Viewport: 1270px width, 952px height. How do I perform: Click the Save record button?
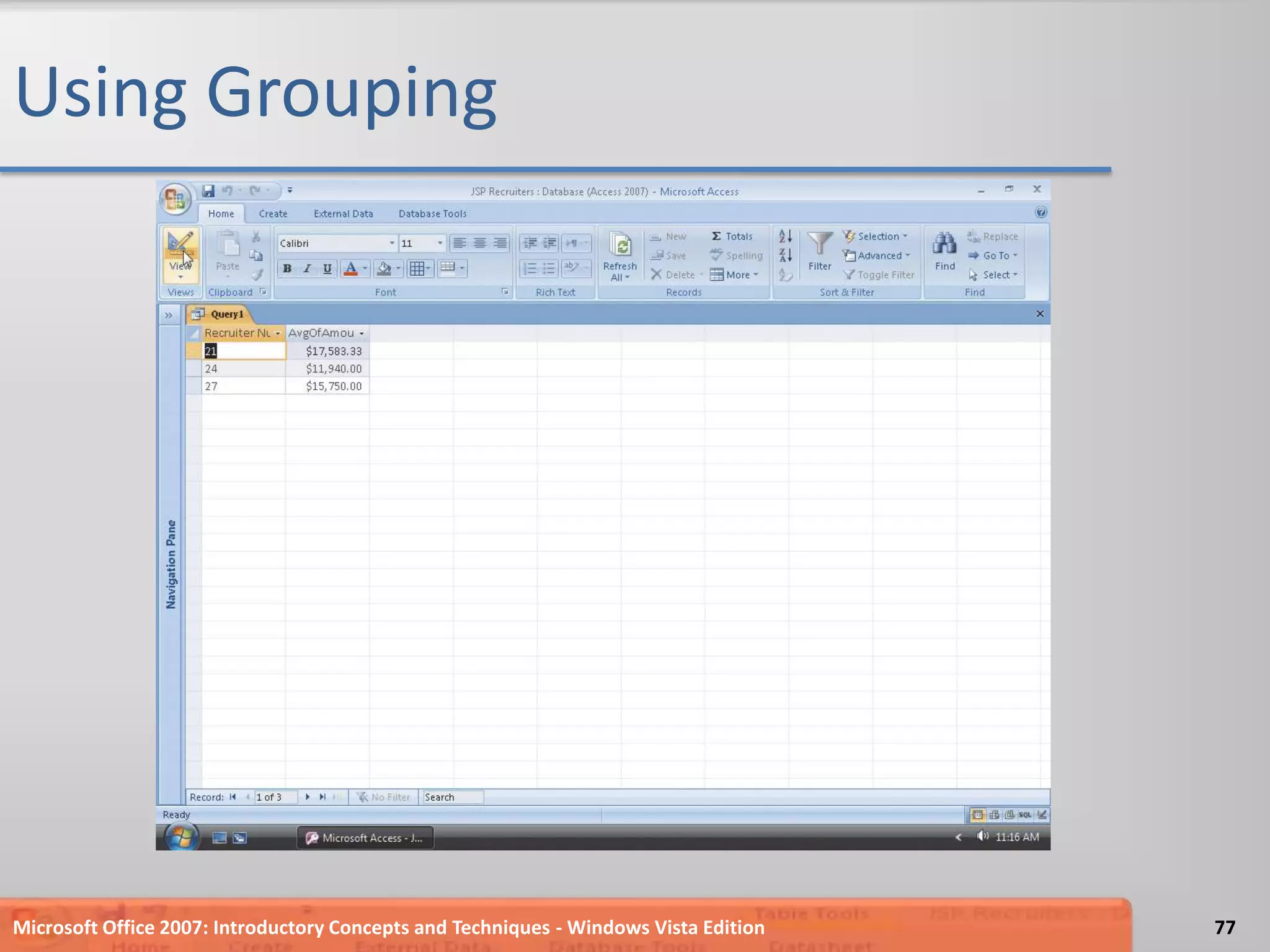[668, 255]
